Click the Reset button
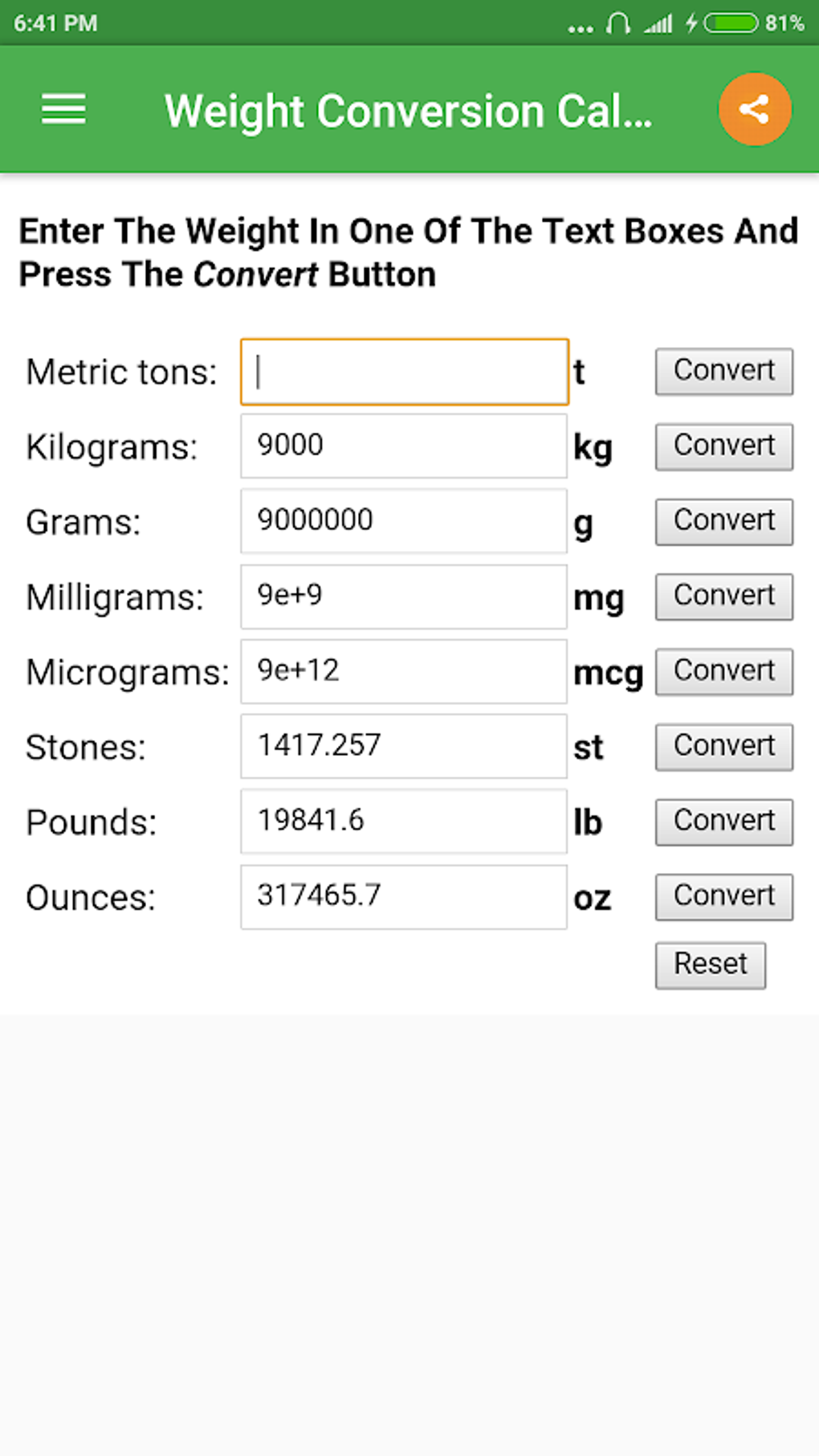This screenshot has width=819, height=1456. (710, 965)
